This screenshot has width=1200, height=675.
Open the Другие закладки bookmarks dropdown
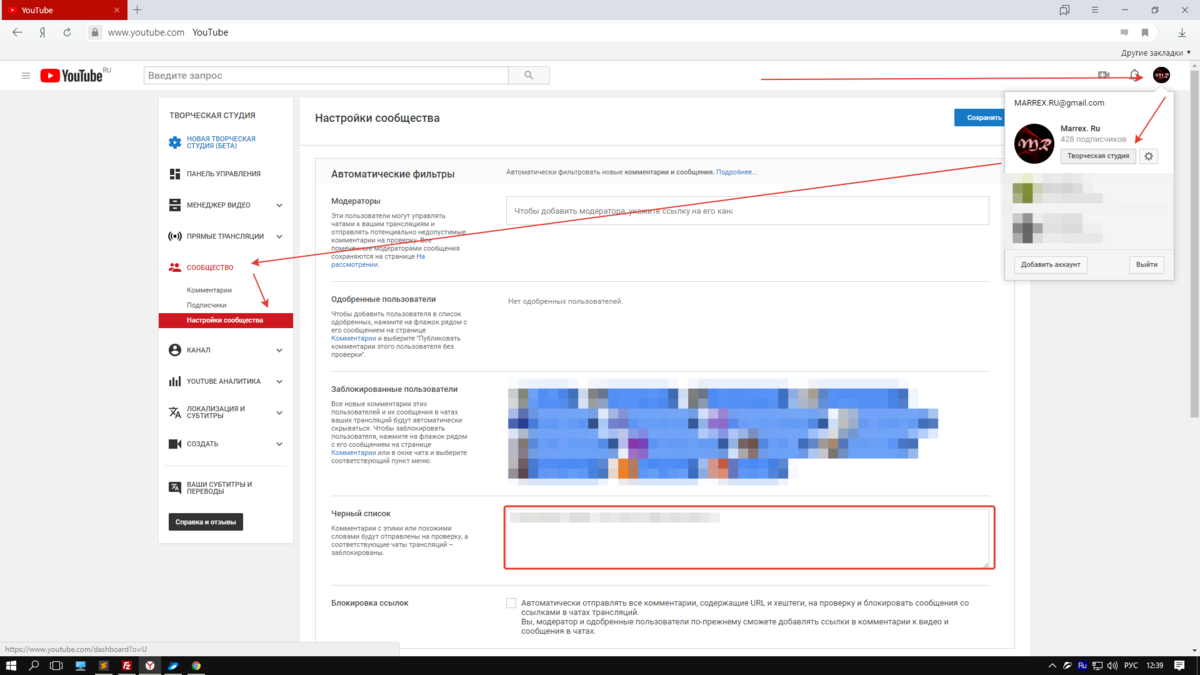pos(1157,51)
